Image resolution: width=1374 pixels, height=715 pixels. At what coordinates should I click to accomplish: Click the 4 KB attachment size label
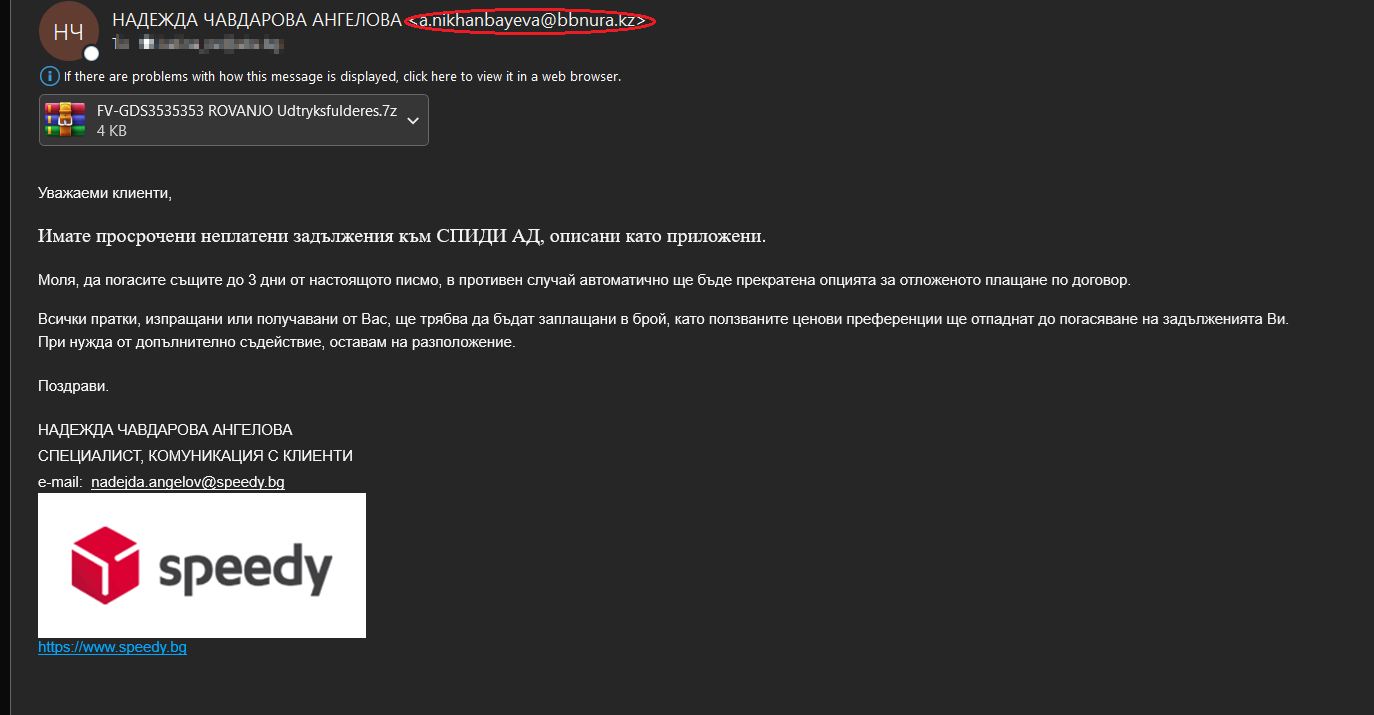[x=111, y=131]
